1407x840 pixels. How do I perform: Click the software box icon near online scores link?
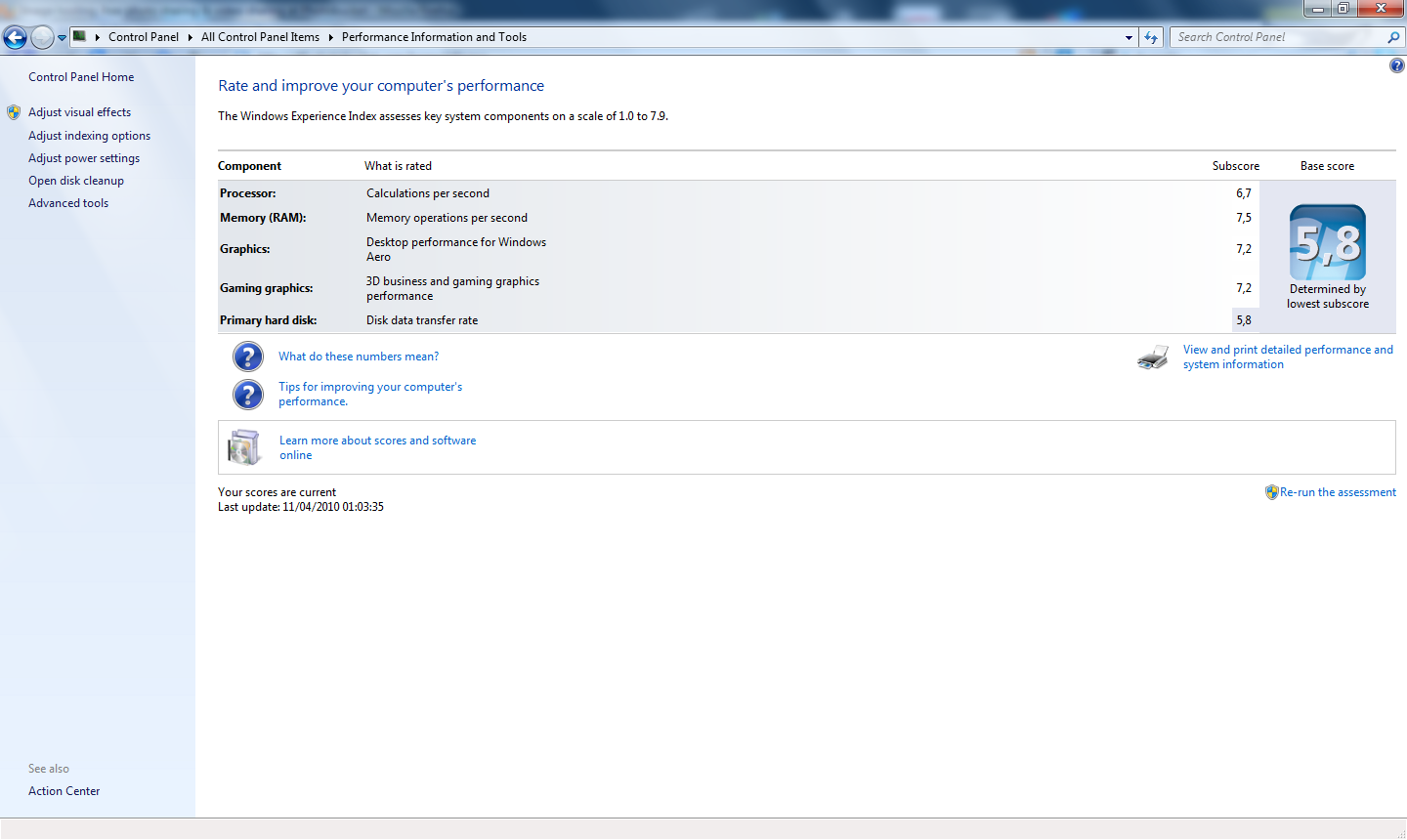click(244, 446)
